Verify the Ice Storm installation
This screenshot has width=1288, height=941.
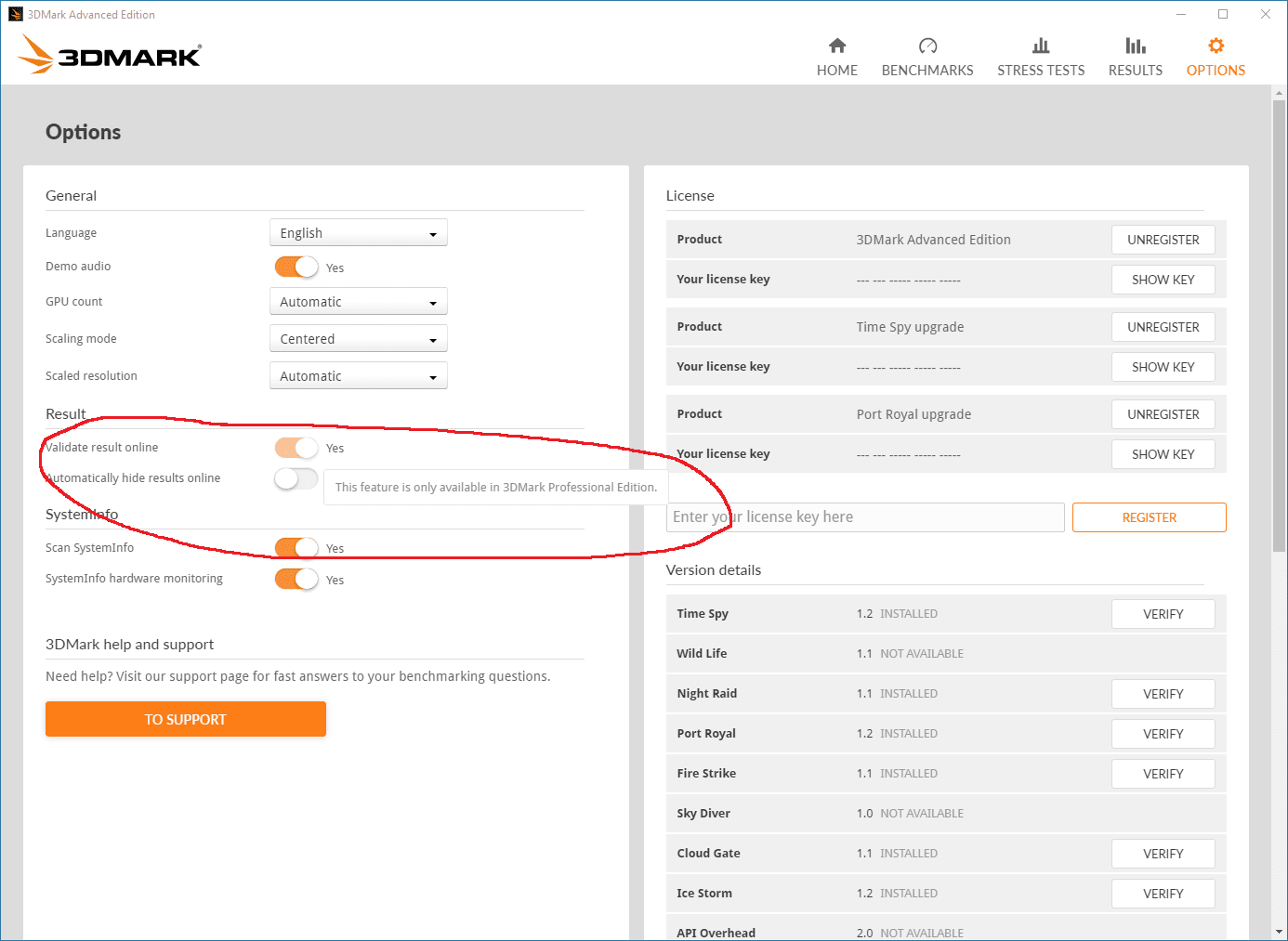pos(1163,894)
